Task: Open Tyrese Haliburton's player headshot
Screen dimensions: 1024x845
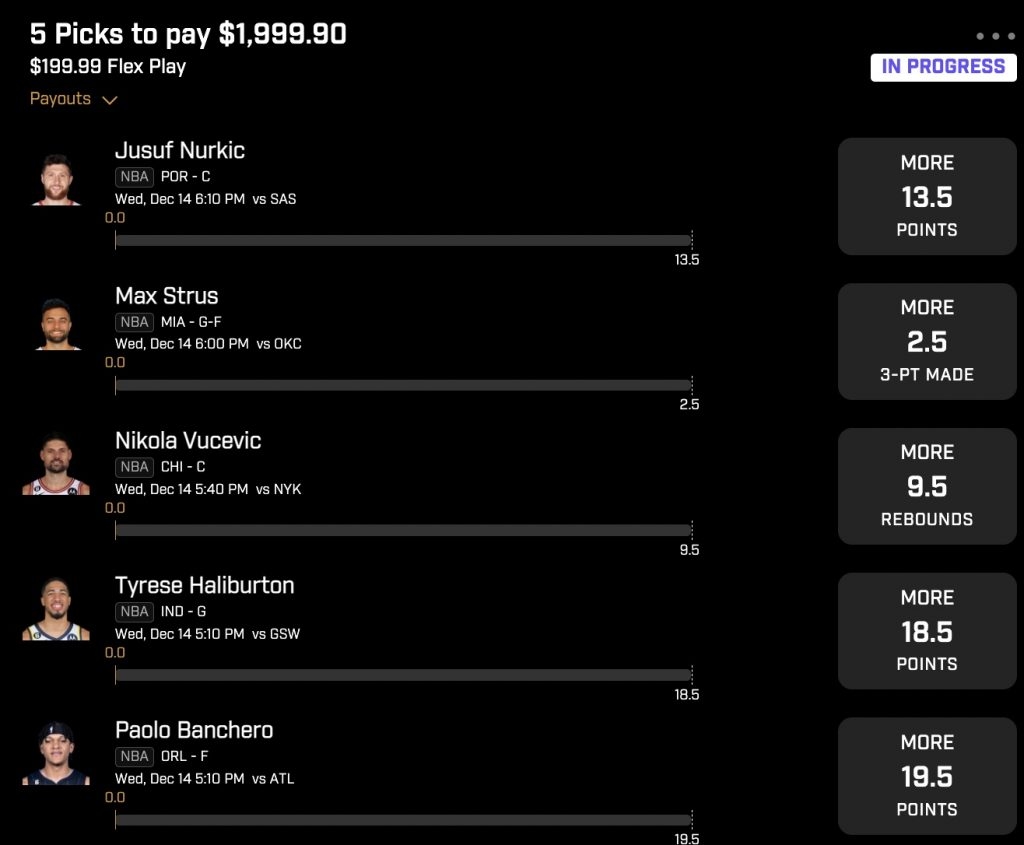Action: tap(56, 609)
